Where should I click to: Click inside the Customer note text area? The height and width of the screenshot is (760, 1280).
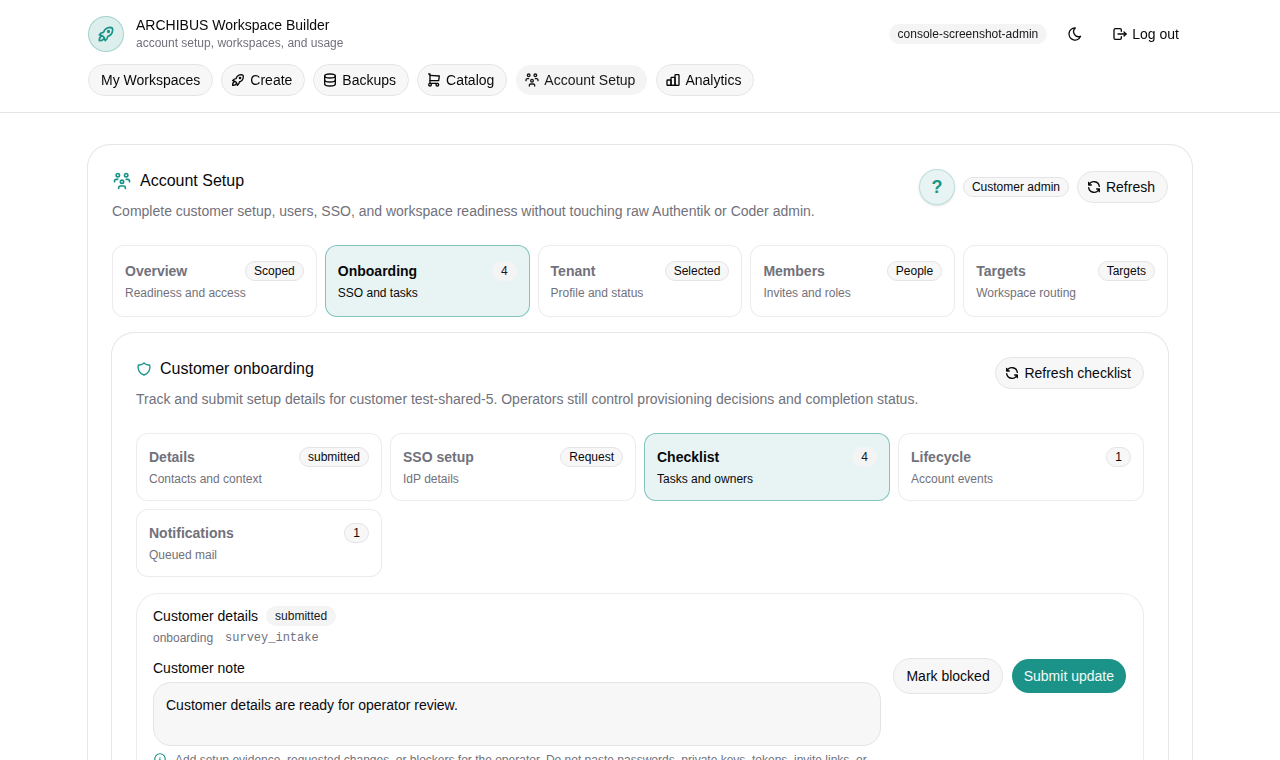pyautogui.click(x=516, y=713)
